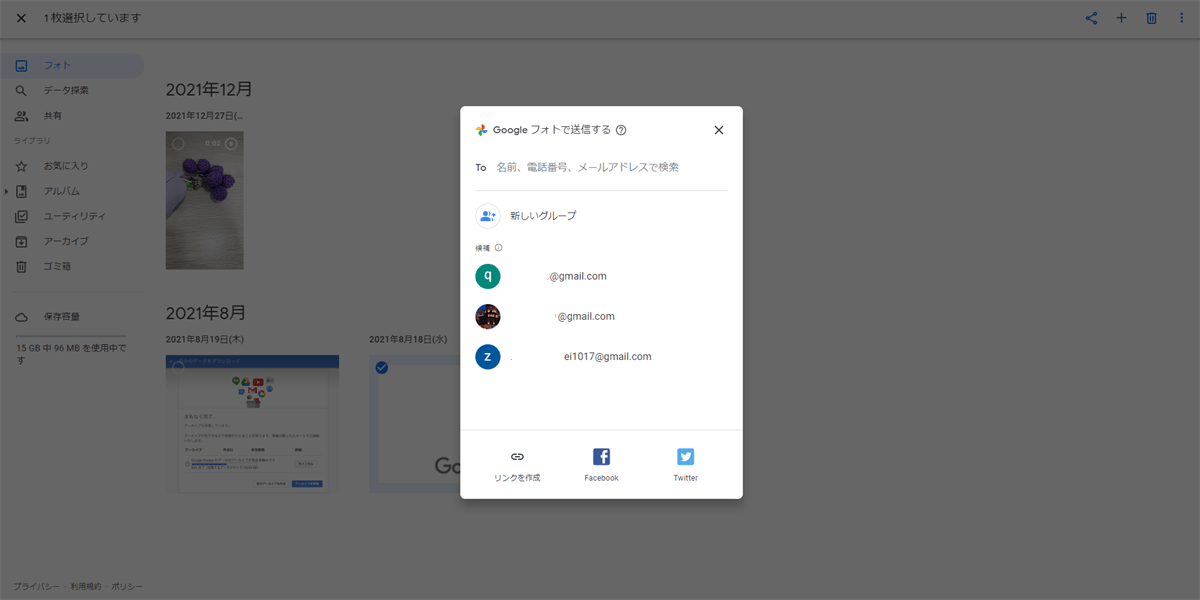
Task: Click the 2021年8月19日(木) date label
Action: tap(207, 340)
